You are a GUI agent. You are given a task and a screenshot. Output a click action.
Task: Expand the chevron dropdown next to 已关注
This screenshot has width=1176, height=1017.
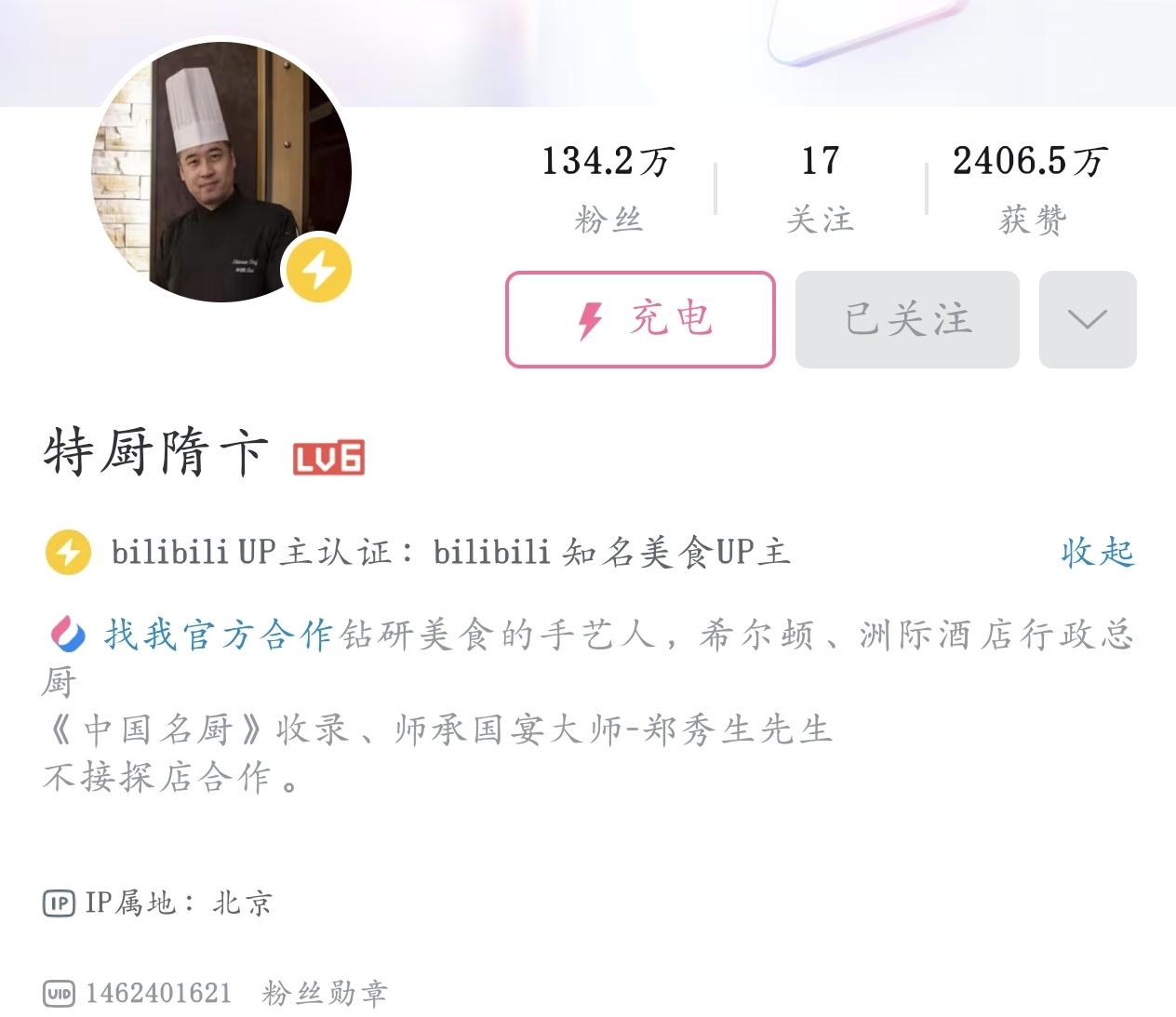(x=1088, y=319)
